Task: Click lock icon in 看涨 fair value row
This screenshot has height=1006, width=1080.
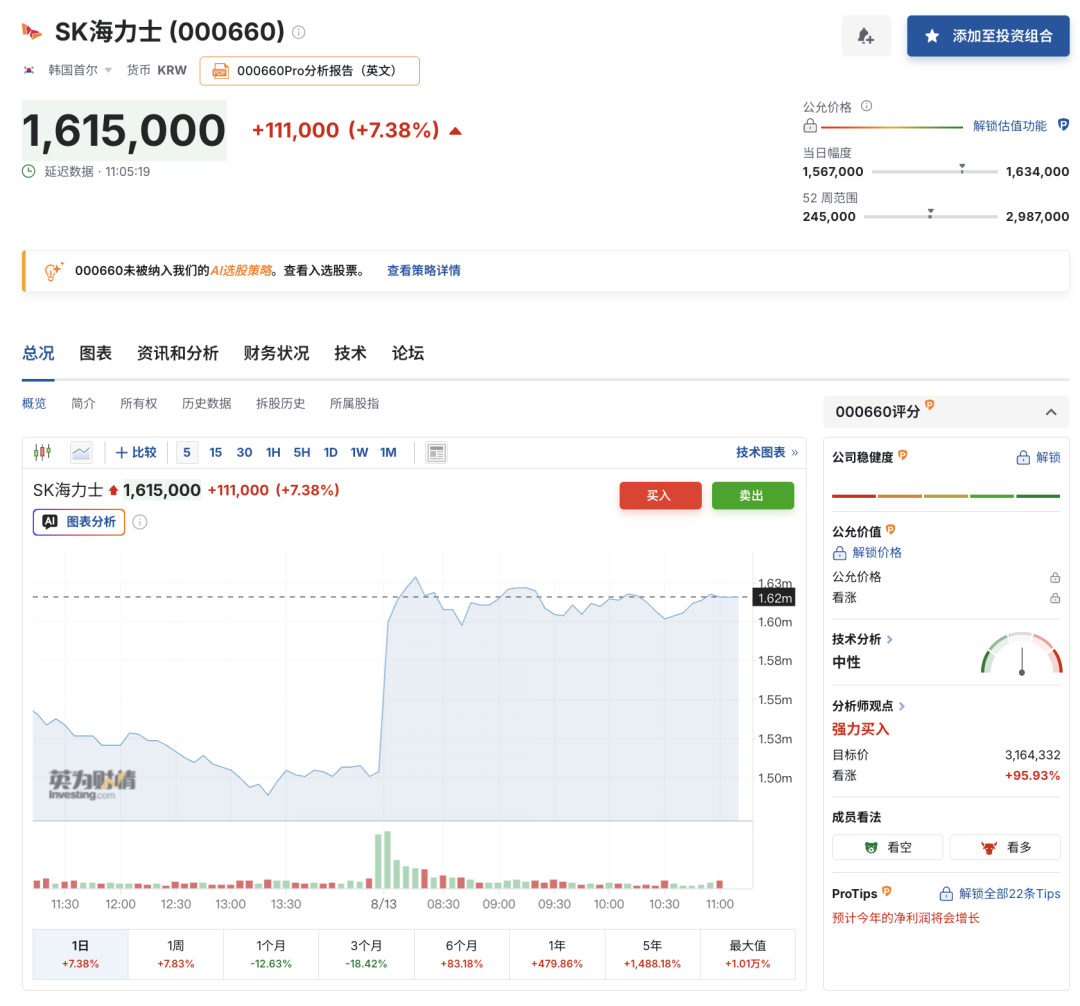Action: point(1055,598)
